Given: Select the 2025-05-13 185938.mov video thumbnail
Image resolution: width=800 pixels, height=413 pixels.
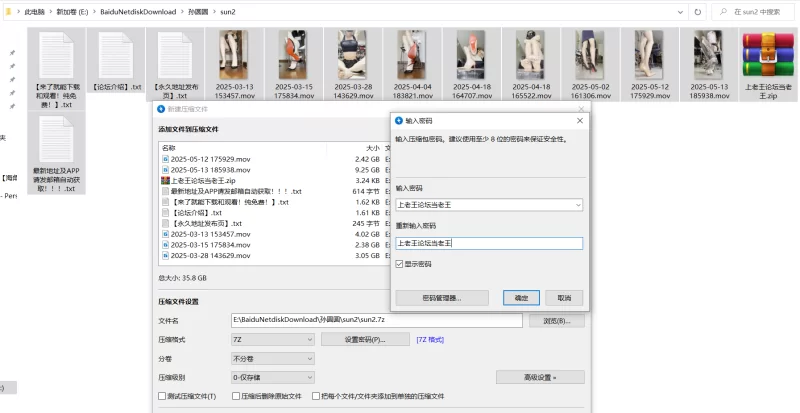Looking at the screenshot, I should 708,55.
